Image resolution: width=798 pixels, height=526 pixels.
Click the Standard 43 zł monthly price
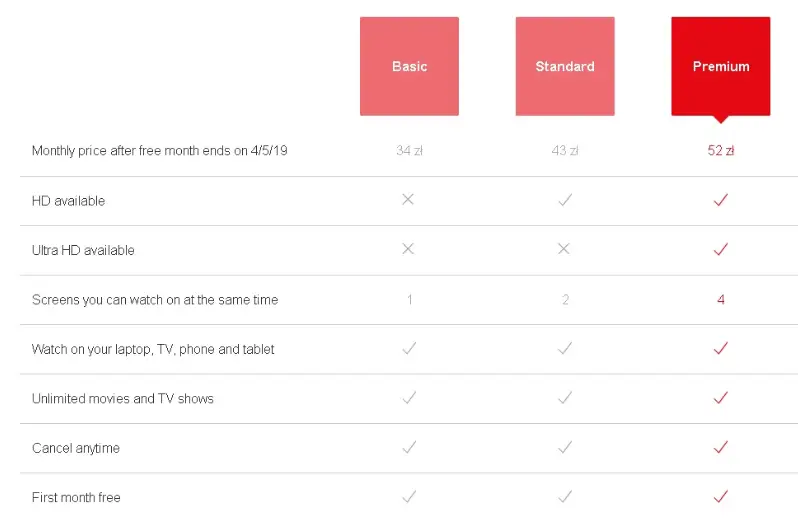coord(565,151)
